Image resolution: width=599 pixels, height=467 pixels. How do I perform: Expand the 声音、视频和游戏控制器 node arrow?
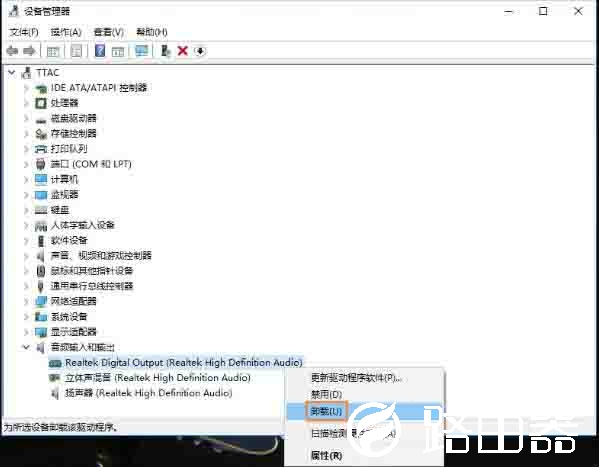pos(26,256)
